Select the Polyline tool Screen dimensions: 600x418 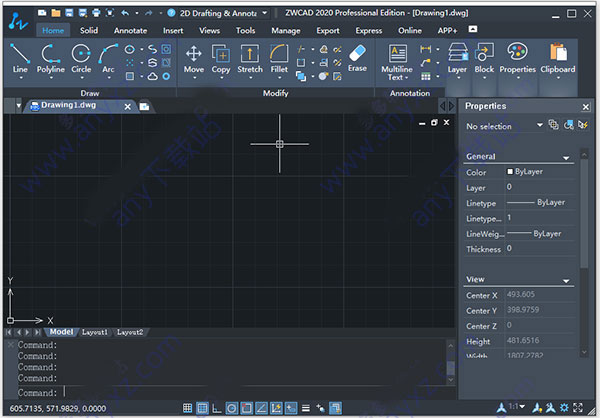[x=51, y=57]
